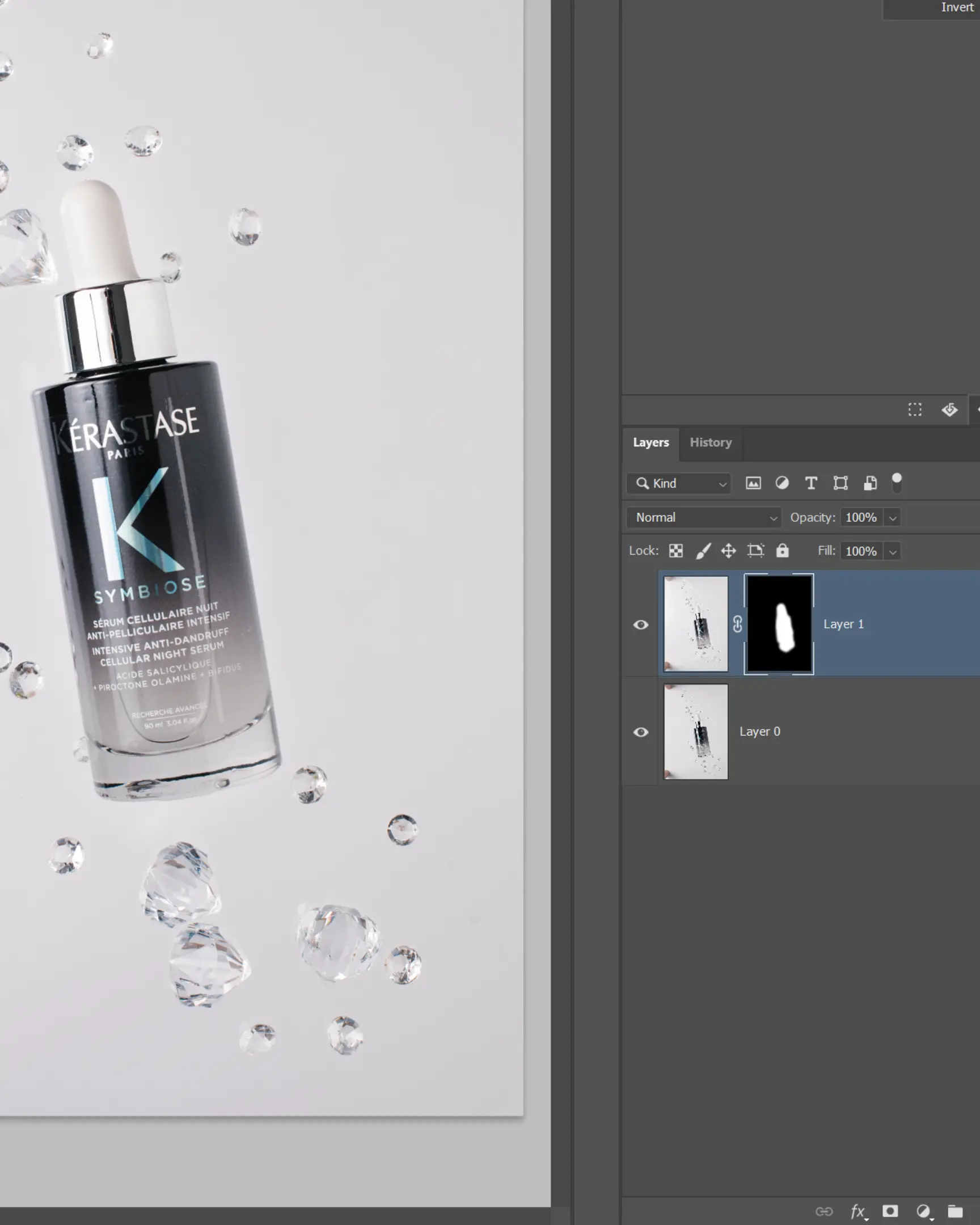The image size is (980, 1225).
Task: Filter layers by adjustment layers icon
Action: pos(782,484)
